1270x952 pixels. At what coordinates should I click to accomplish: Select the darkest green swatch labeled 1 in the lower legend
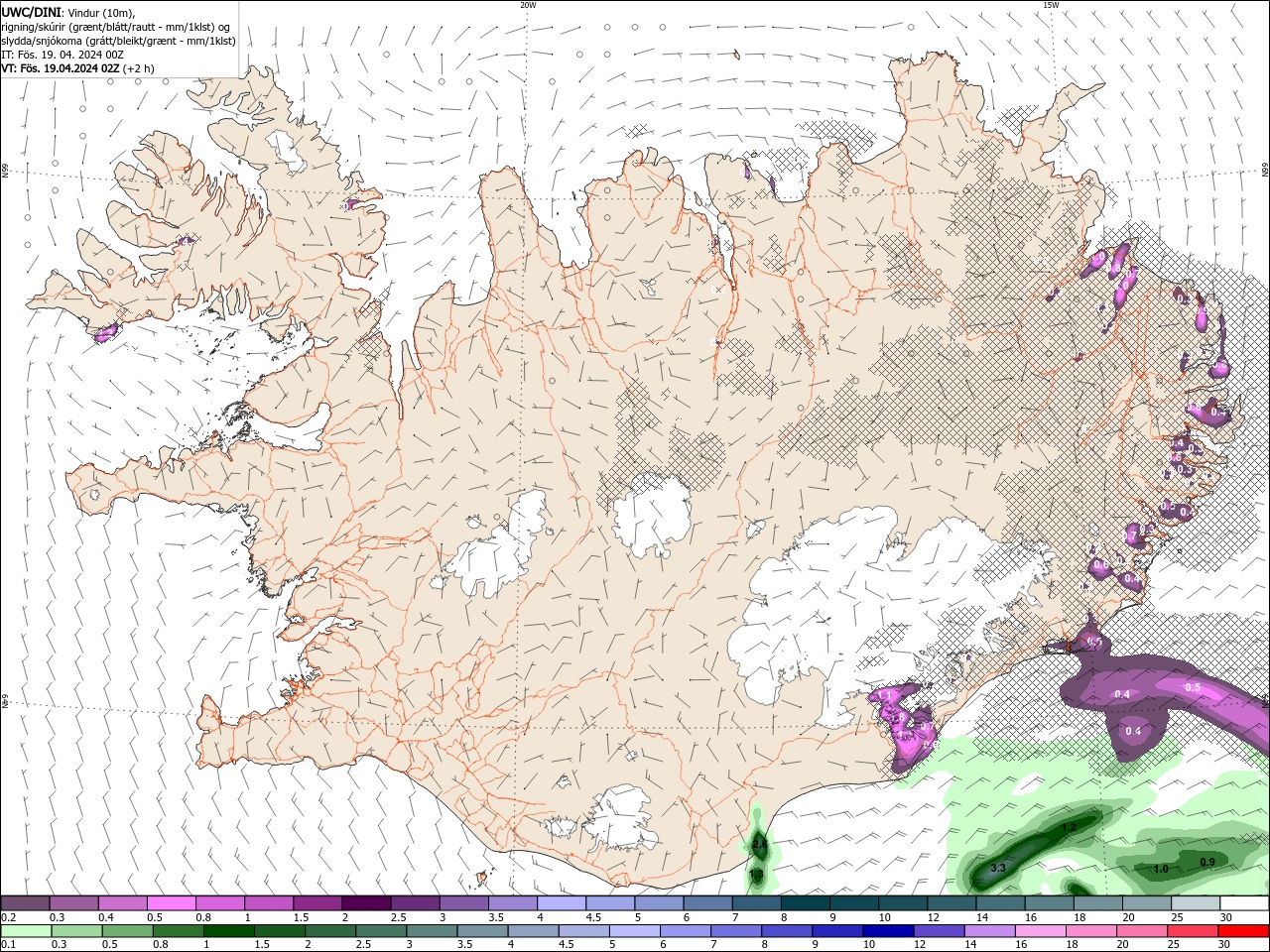click(x=228, y=931)
